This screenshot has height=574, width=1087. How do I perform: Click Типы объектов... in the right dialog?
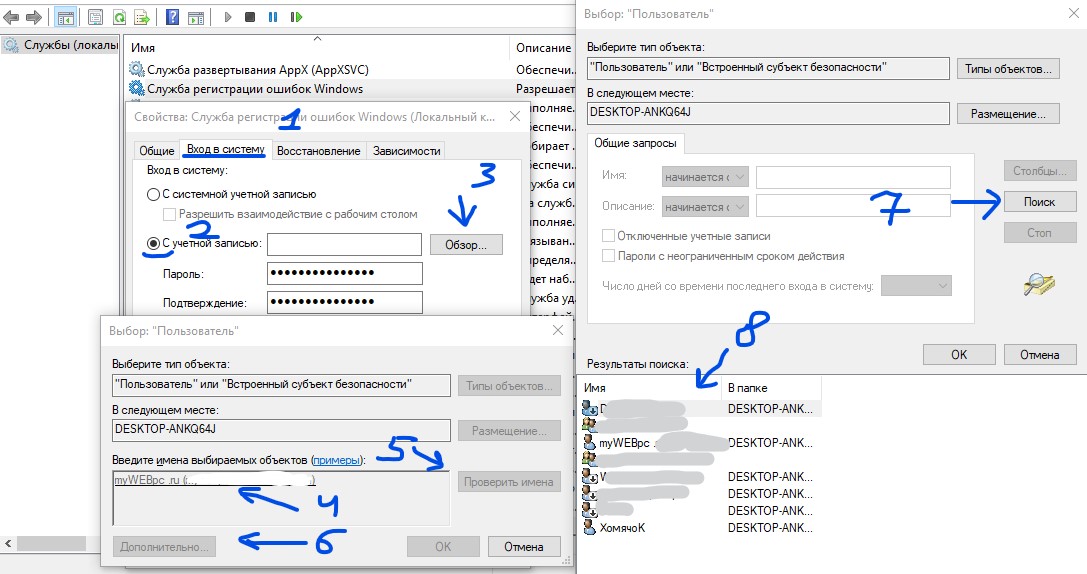pos(1008,69)
